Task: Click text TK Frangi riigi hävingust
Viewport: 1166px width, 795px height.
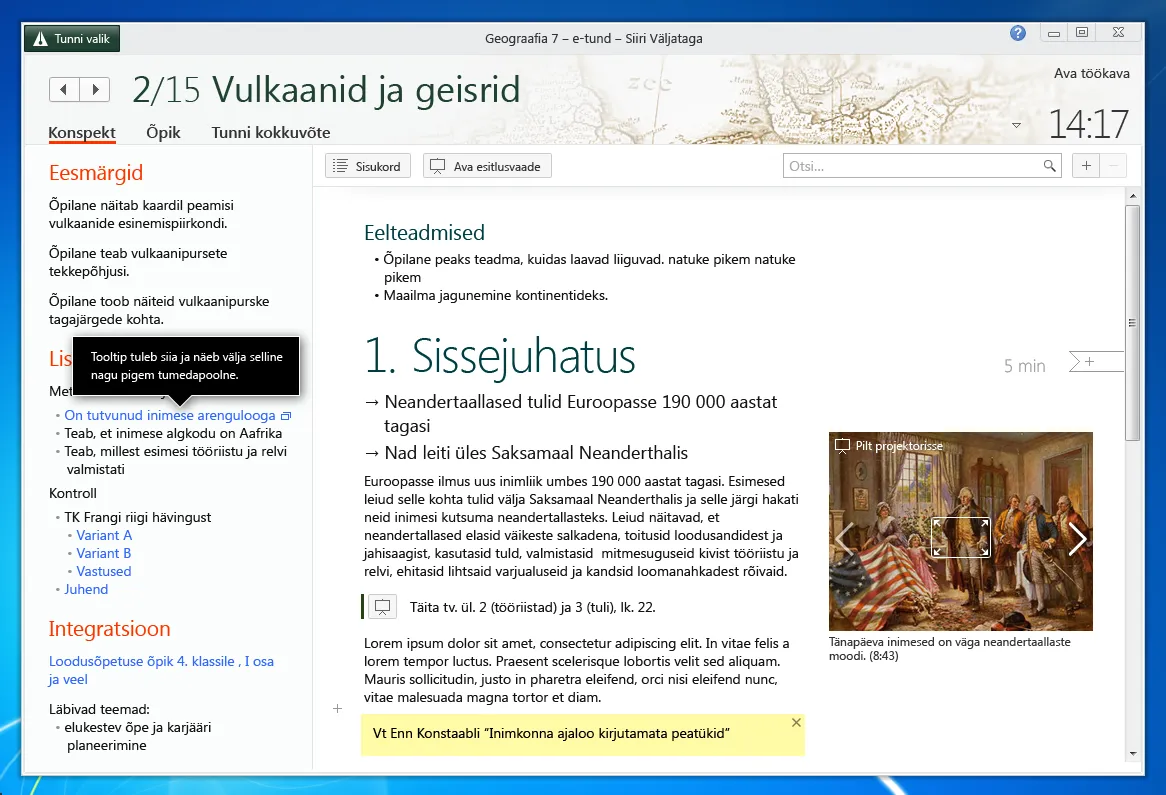Action: click(138, 517)
